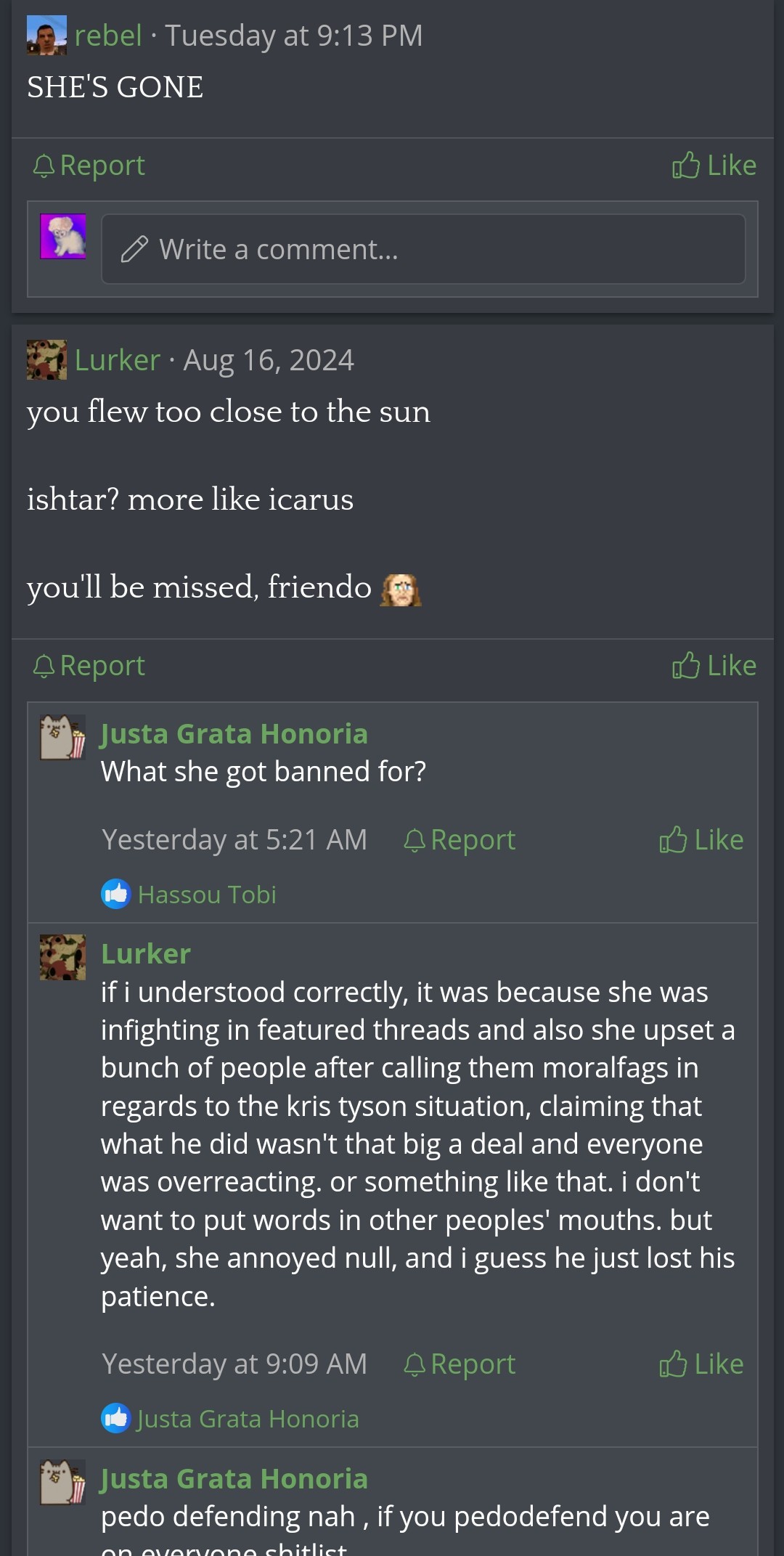Open Hassou Tobi's profile from like list
This screenshot has height=1556, width=784.
point(207,895)
